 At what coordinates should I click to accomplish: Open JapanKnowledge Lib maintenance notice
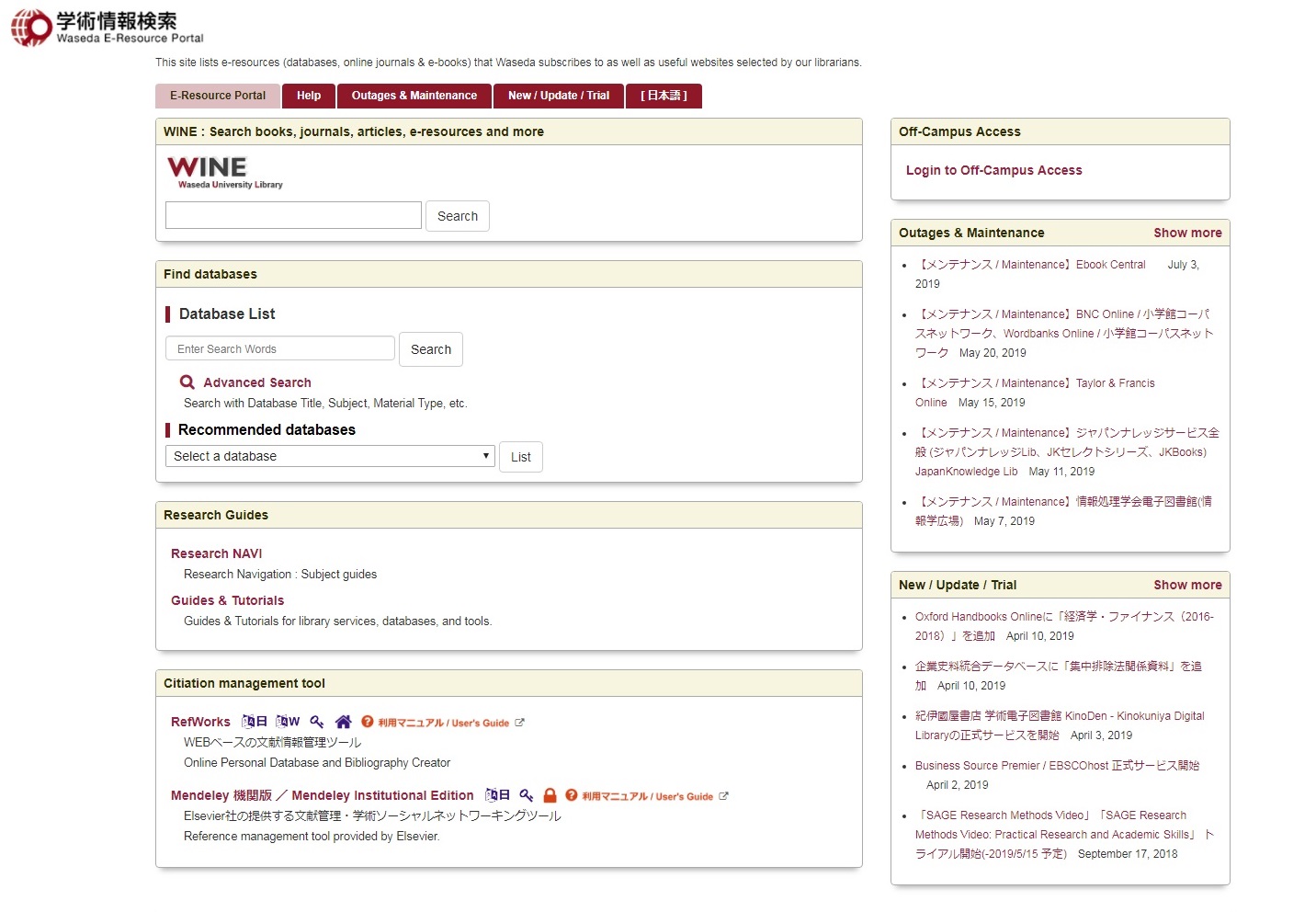(x=1067, y=451)
